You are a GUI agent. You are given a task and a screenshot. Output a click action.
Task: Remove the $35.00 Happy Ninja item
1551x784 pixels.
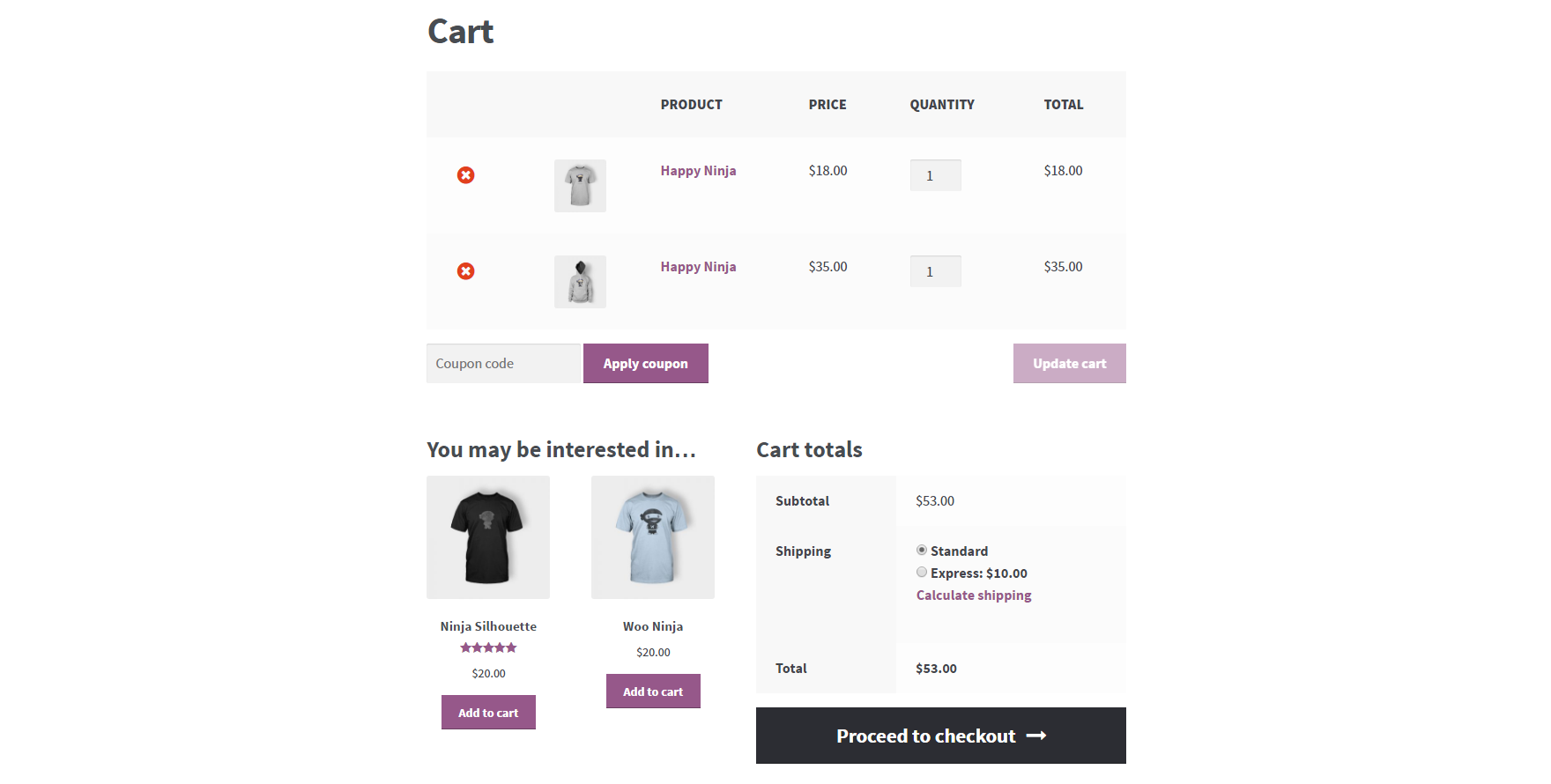[466, 271]
